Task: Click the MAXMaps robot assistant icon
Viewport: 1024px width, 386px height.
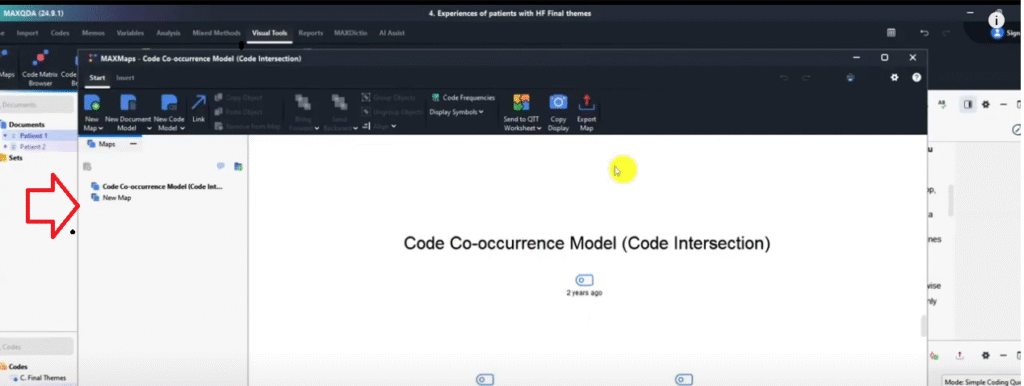Action: pyautogui.click(x=850, y=77)
